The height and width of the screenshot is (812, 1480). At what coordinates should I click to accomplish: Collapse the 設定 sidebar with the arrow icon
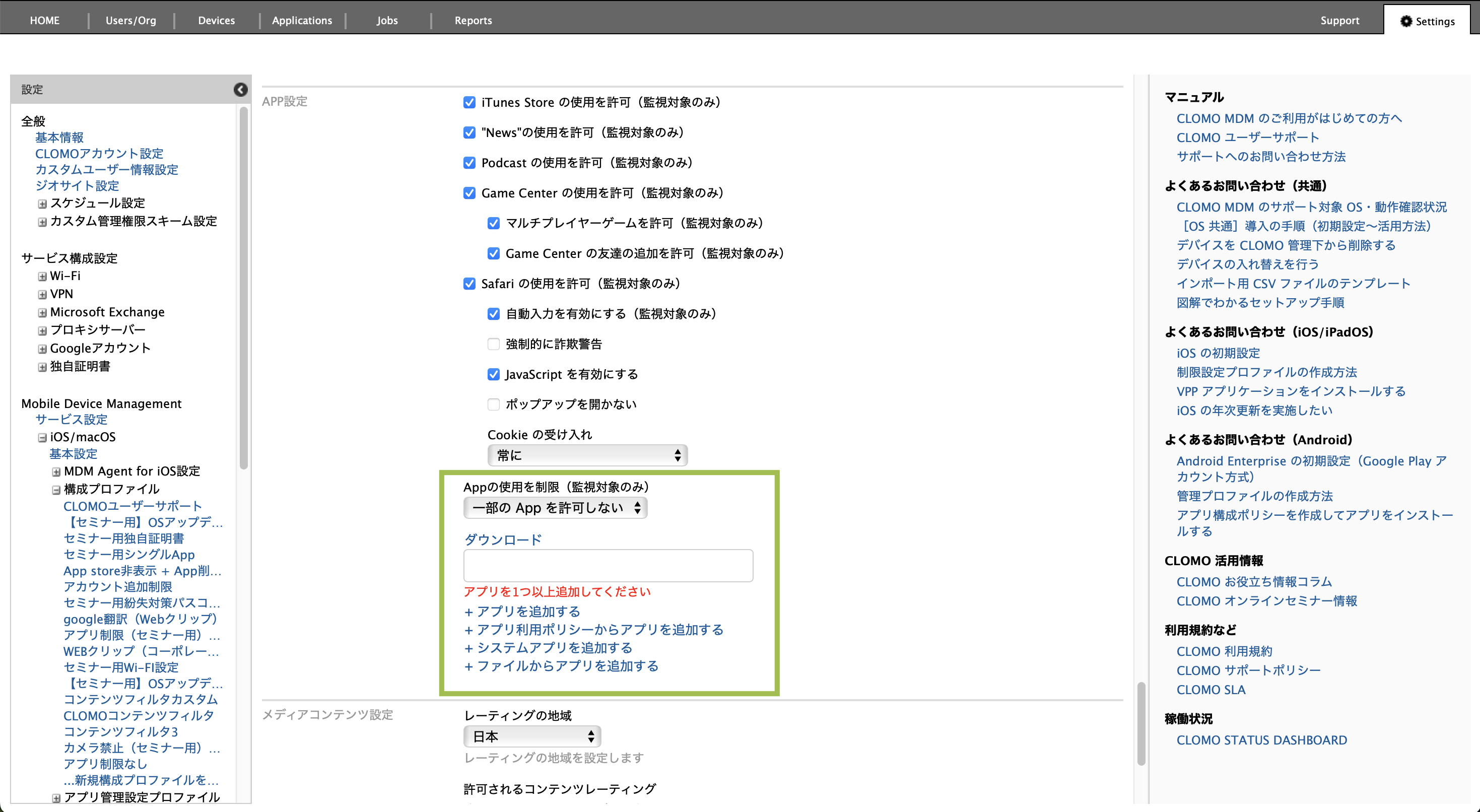[x=240, y=90]
